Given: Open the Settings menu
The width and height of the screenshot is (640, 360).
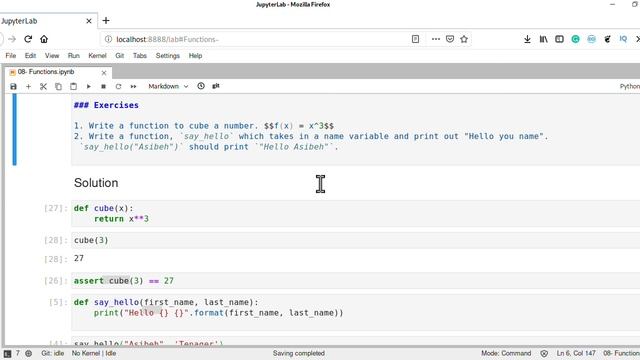Looking at the screenshot, I should pos(167,56).
